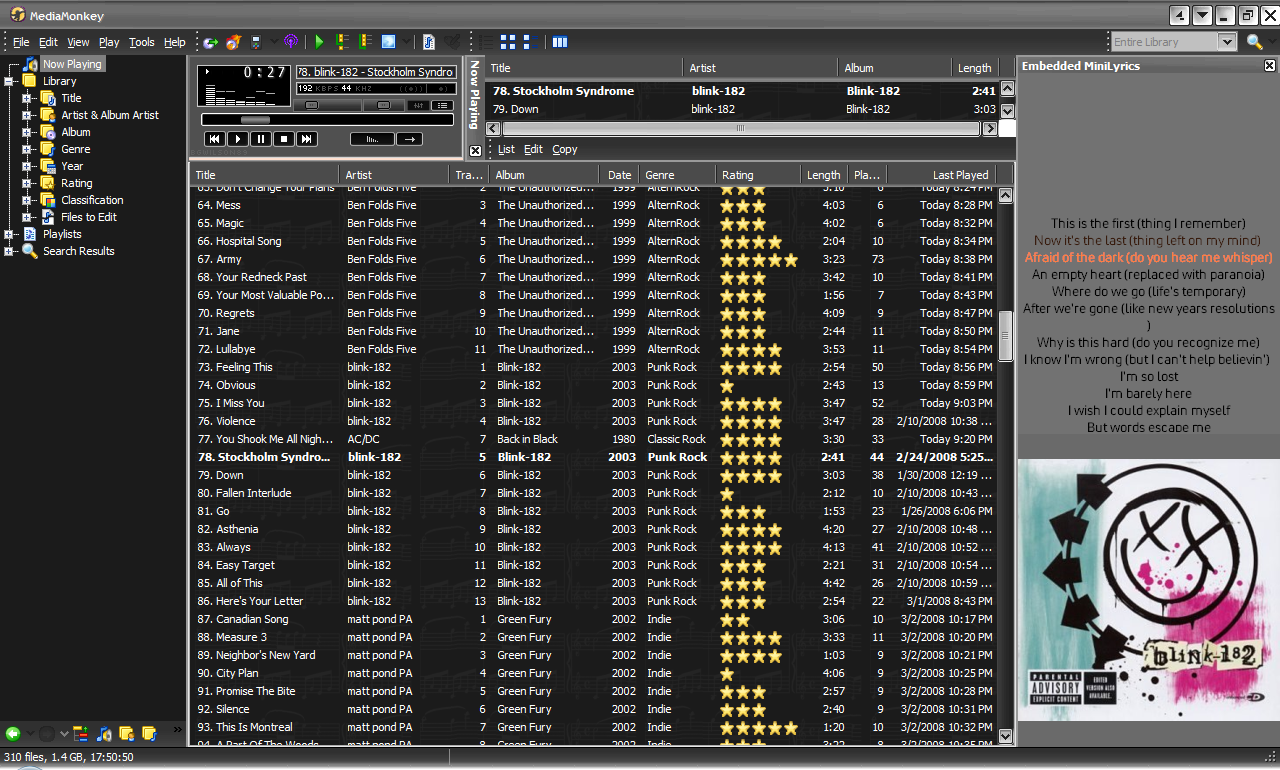
Task: Open the Entire Library search dropdown
Action: (x=1226, y=42)
